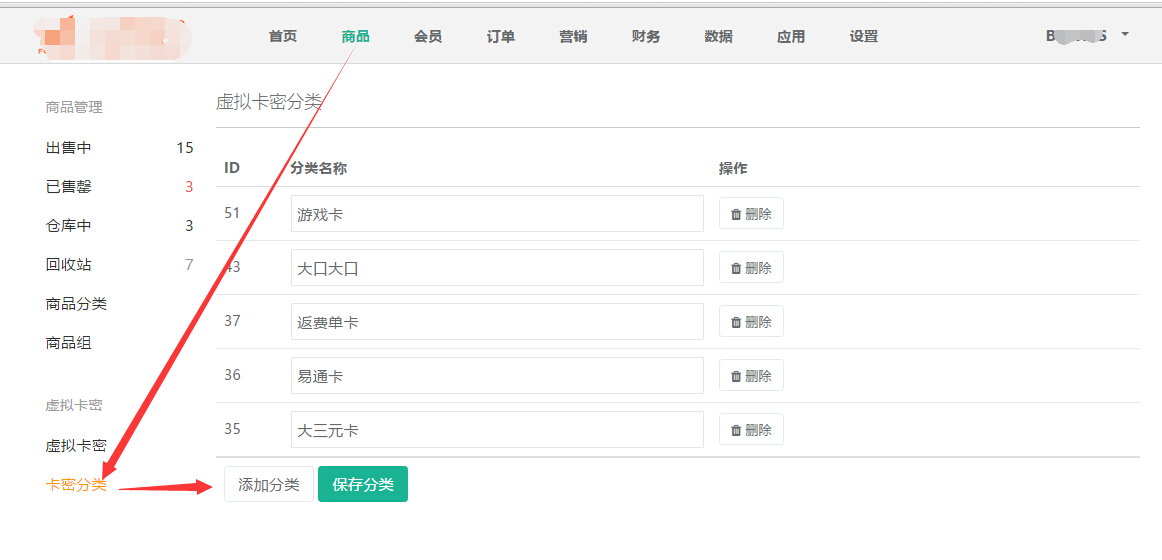Click the 易通卡 category name field
Screen dimensions: 1162x560
[497, 376]
